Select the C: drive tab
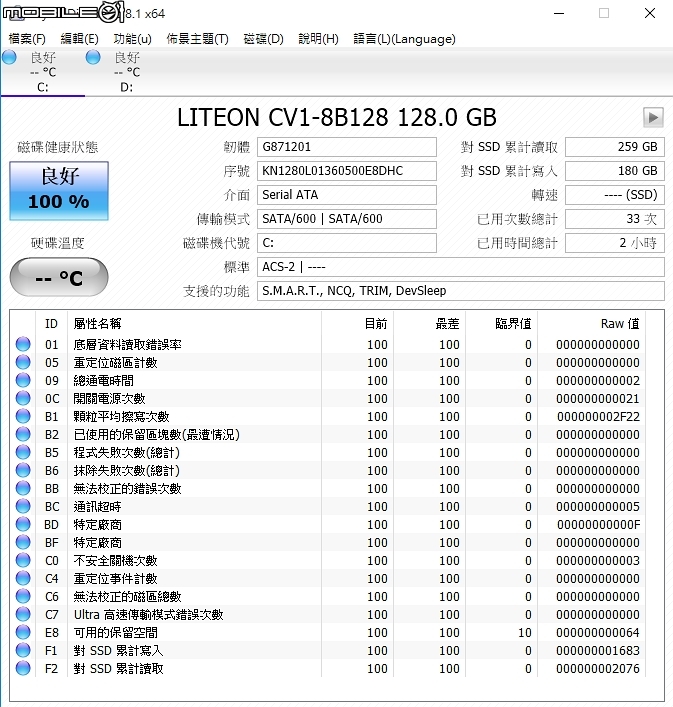 tap(42, 72)
